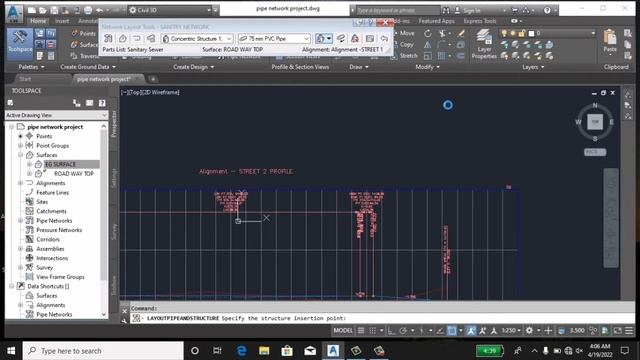Screen dimensions: 640x360
Task: Click the undo icon in Network Layout Tools
Action: click(384, 38)
